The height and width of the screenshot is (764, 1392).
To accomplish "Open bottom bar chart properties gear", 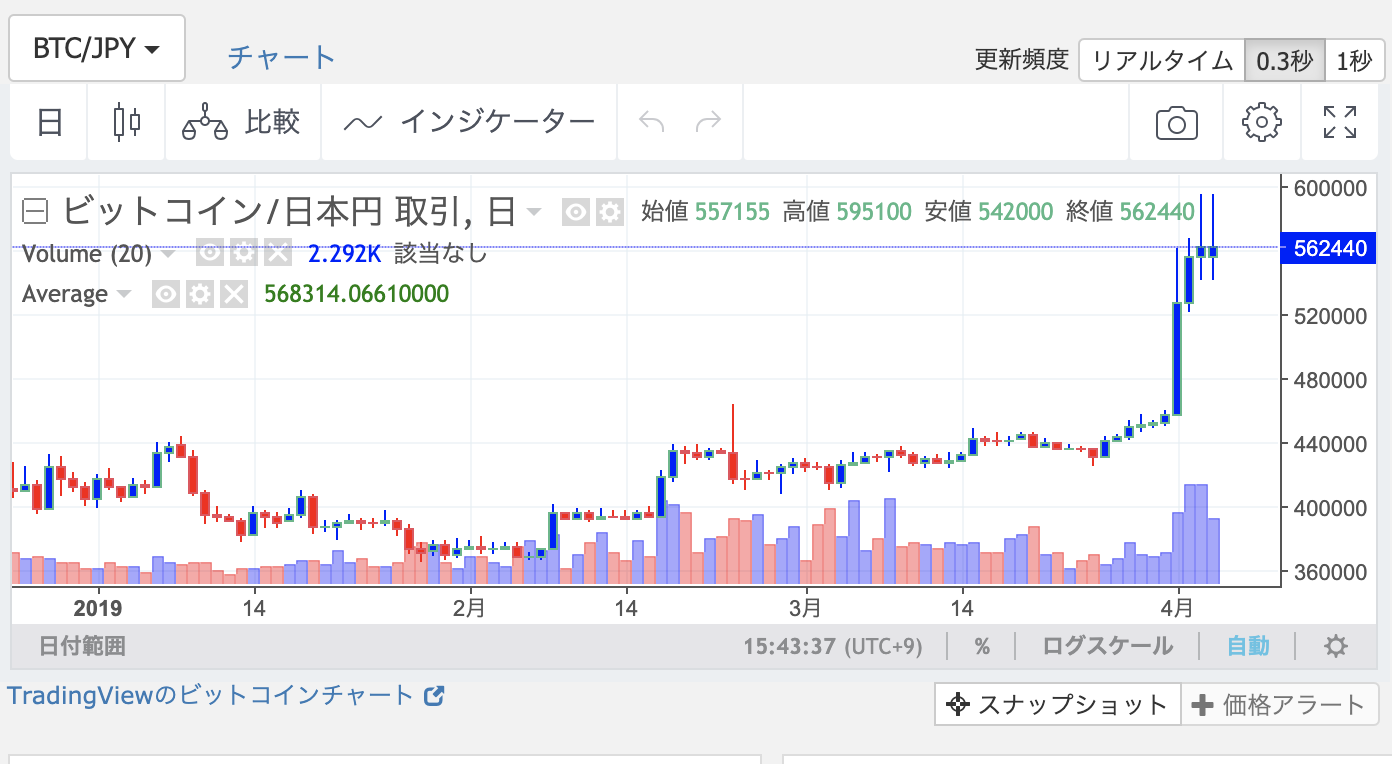I will 1336,646.
